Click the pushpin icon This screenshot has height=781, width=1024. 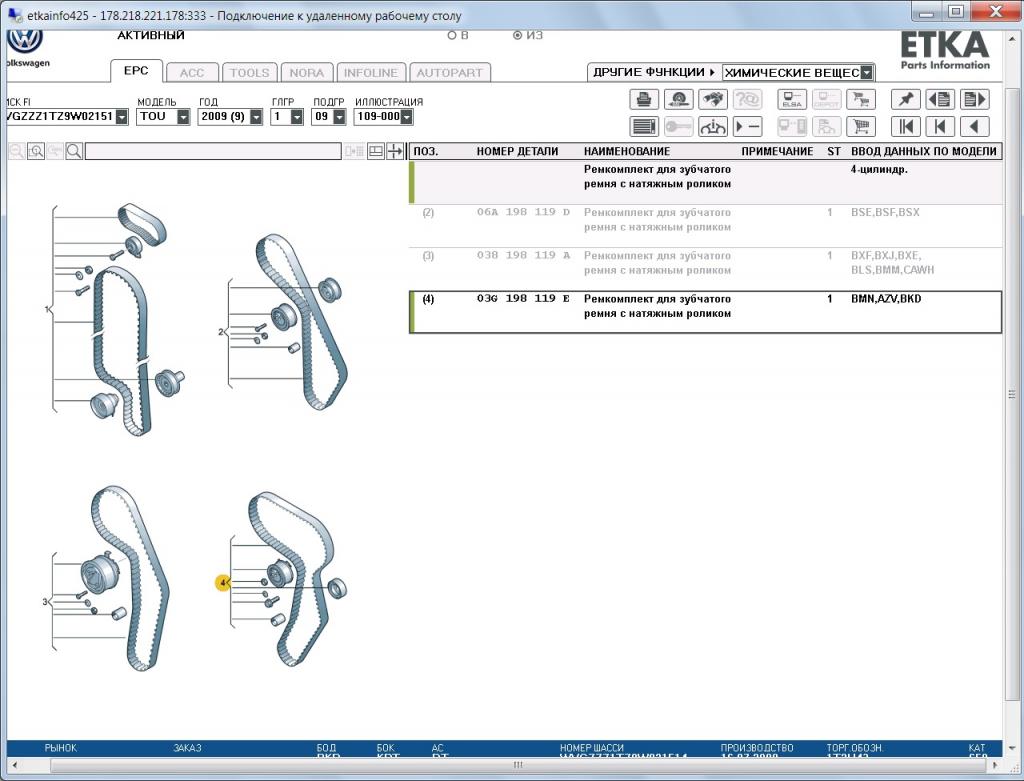[906, 99]
